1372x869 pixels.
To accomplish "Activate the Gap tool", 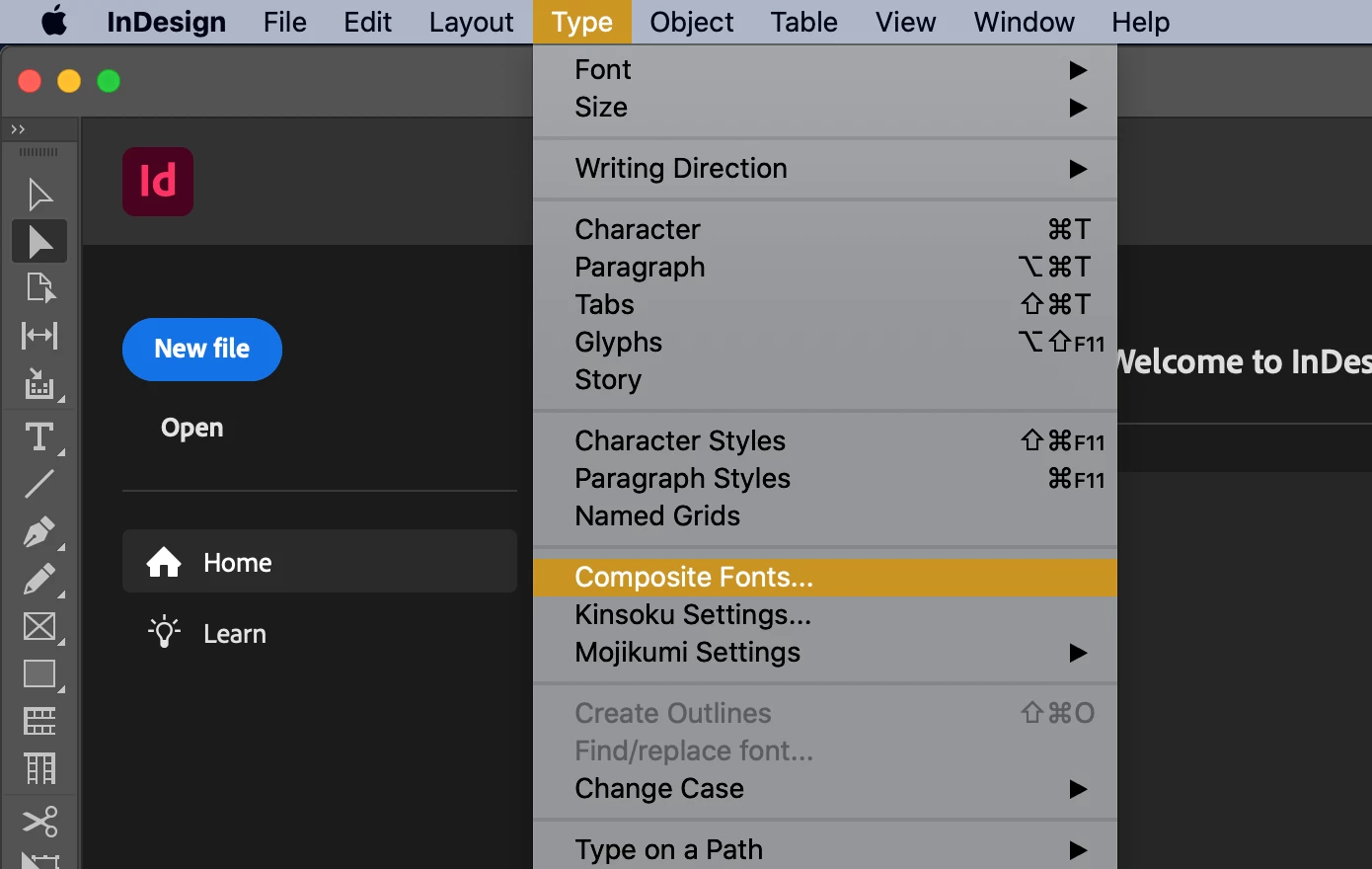I will (39, 336).
